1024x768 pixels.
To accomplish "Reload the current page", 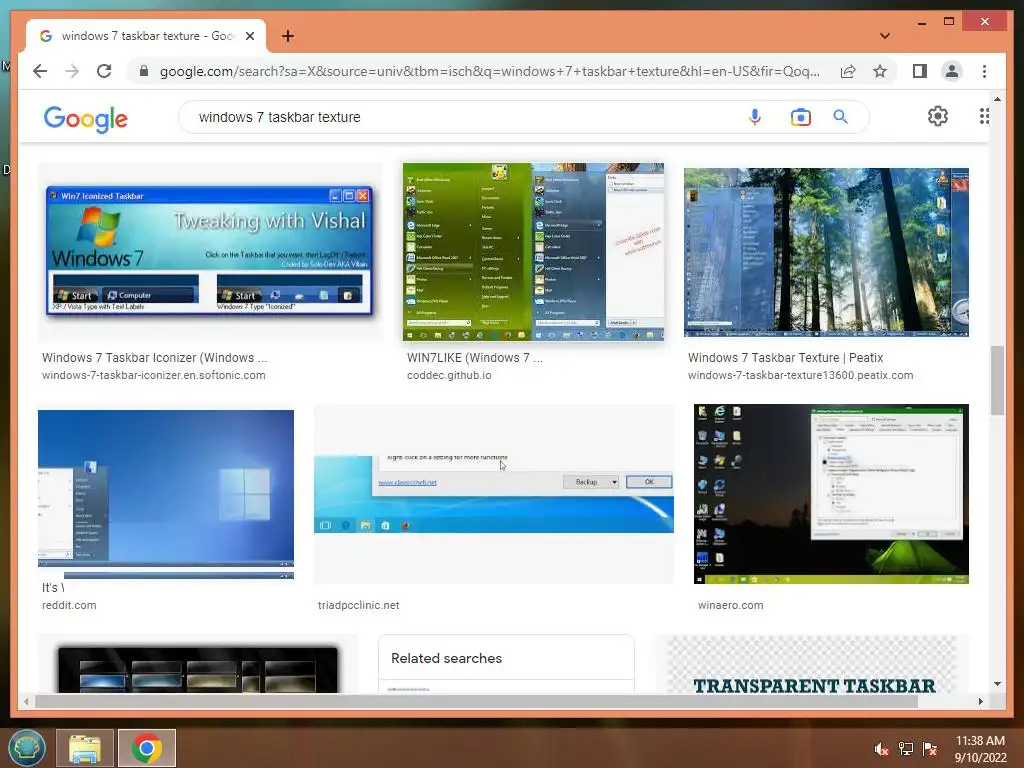I will click(104, 71).
